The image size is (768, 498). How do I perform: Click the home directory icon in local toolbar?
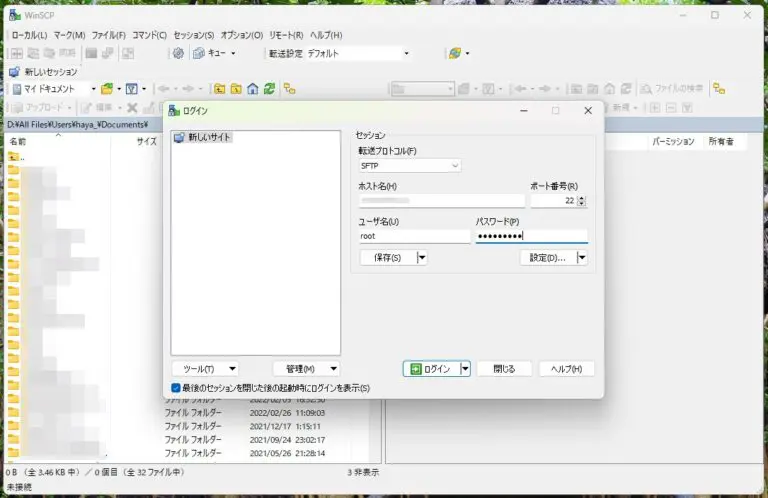253,89
